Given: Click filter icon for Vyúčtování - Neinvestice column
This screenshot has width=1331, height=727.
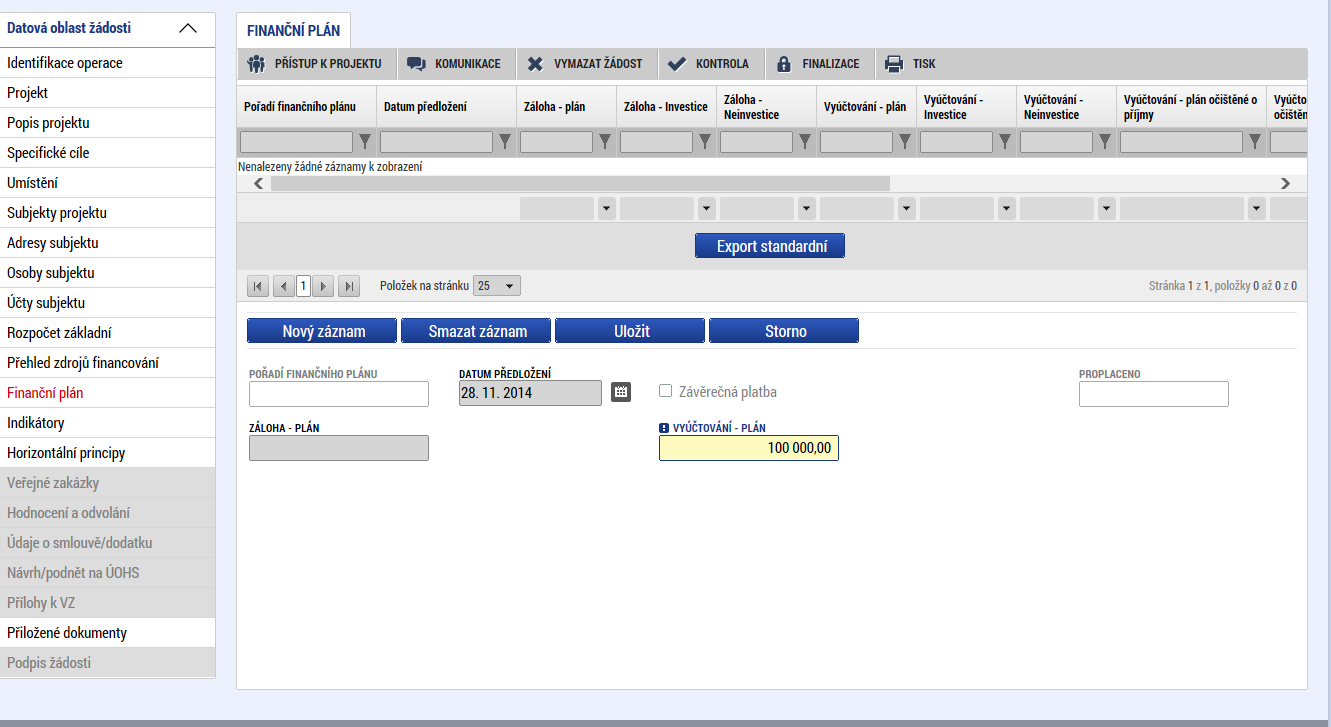Looking at the screenshot, I should click(1105, 142).
